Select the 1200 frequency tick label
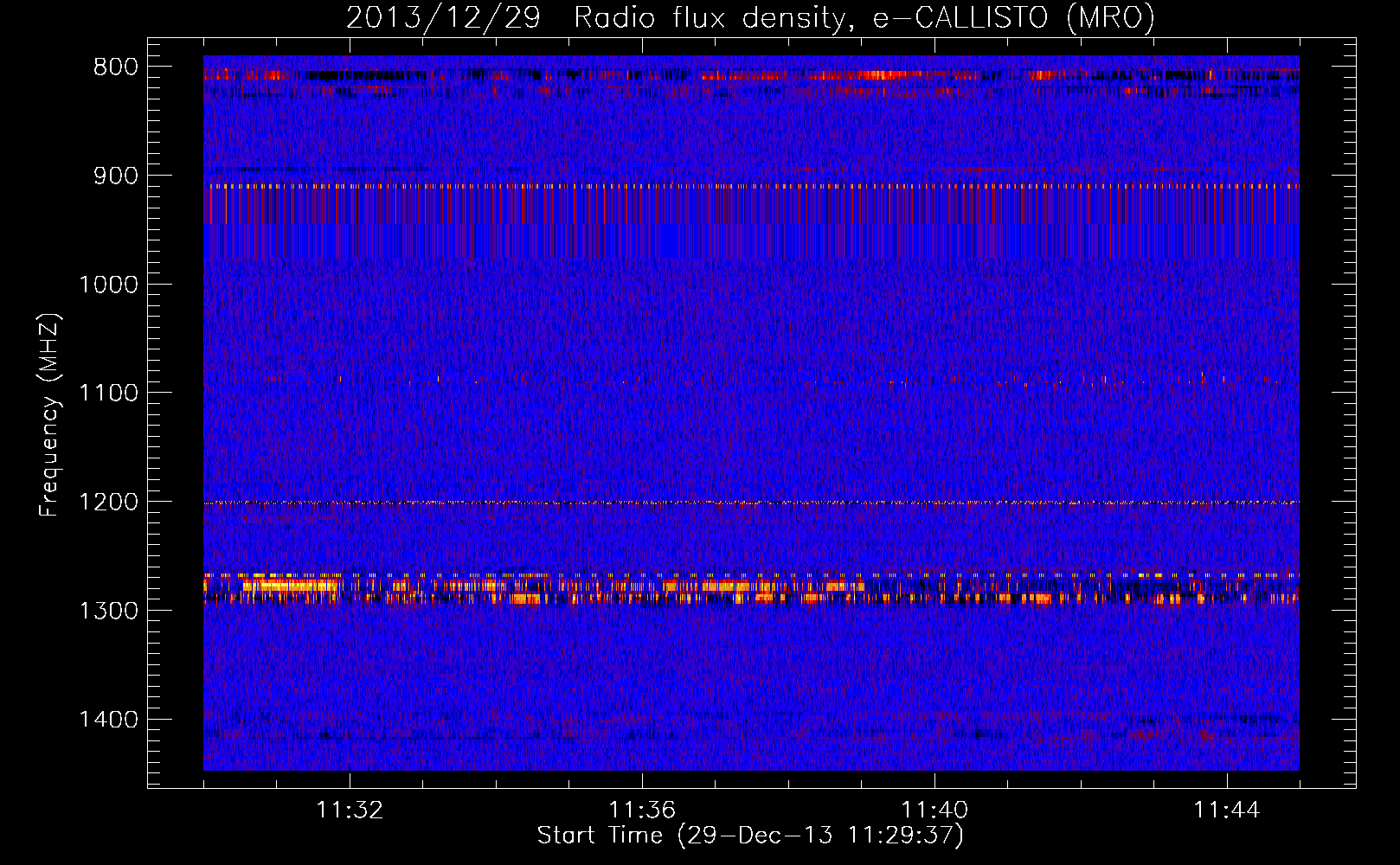 click(109, 502)
